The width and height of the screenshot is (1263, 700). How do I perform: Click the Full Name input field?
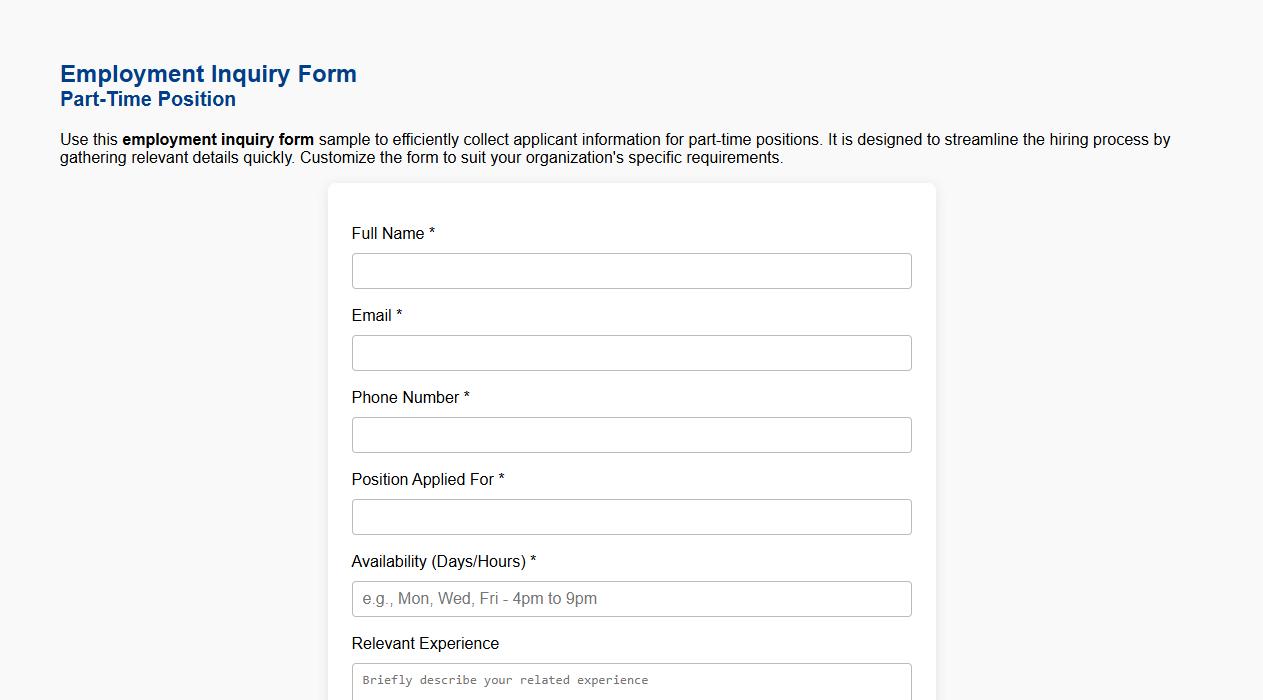point(631,270)
